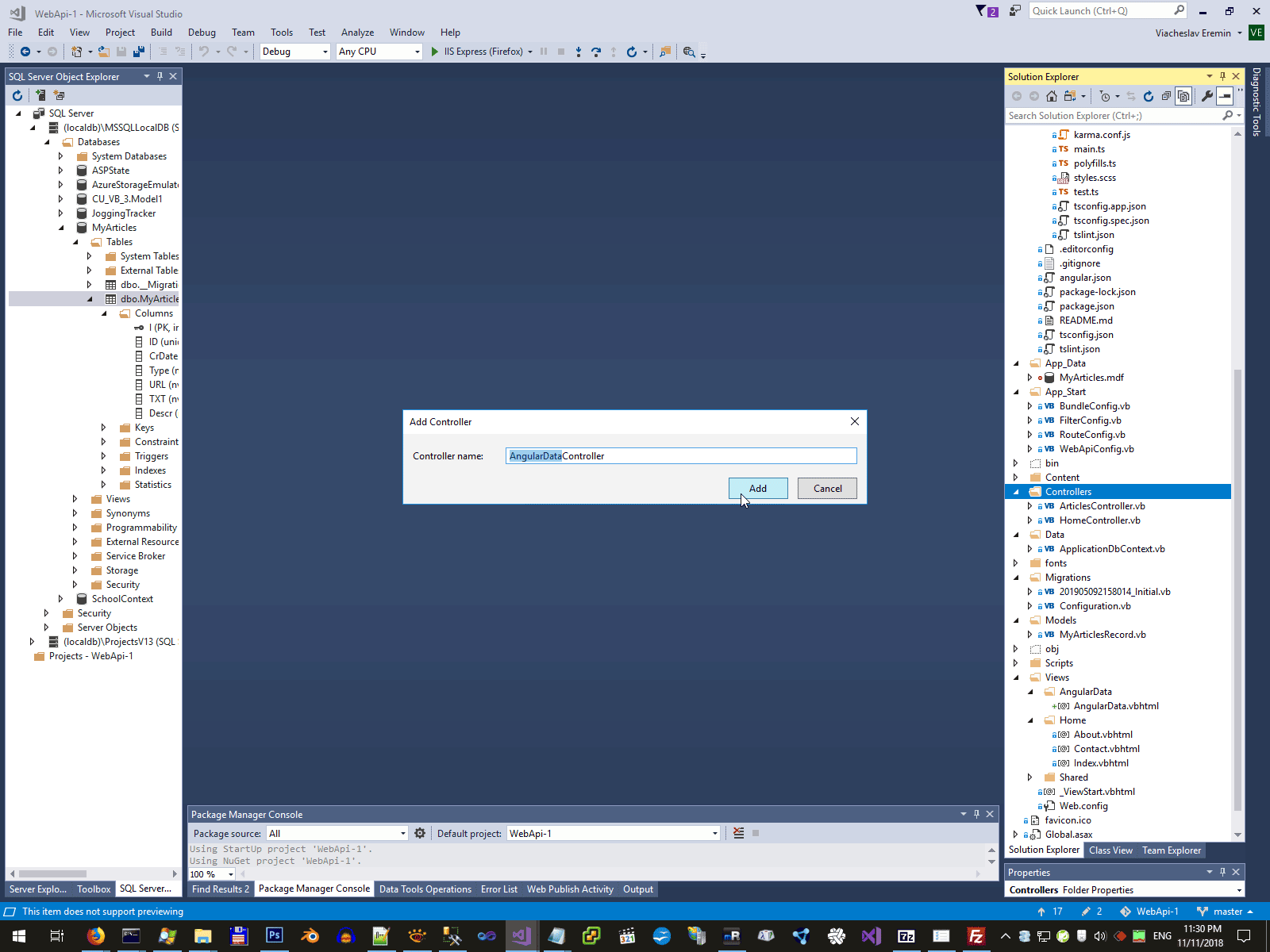Select ArticlesController.vb in Solution Explorer

click(x=1102, y=506)
